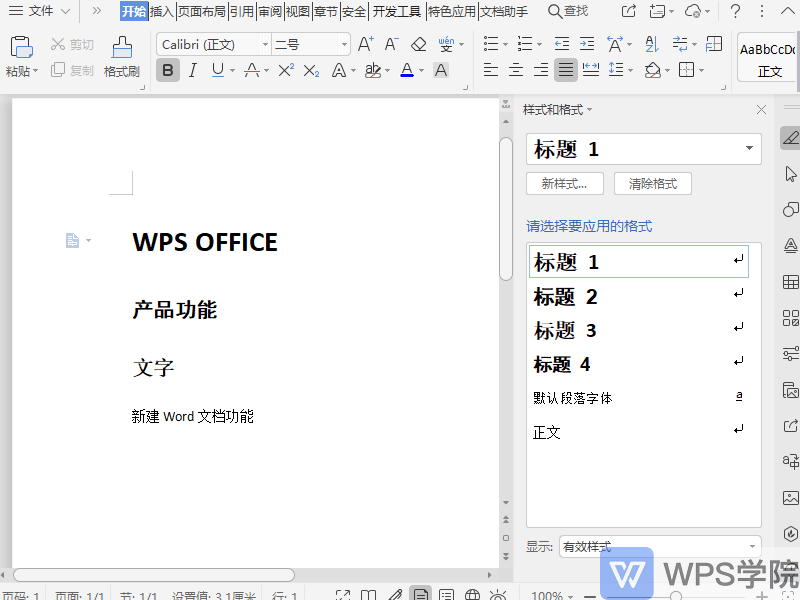Open the font size 二号 dropdown

pyautogui.click(x=344, y=44)
